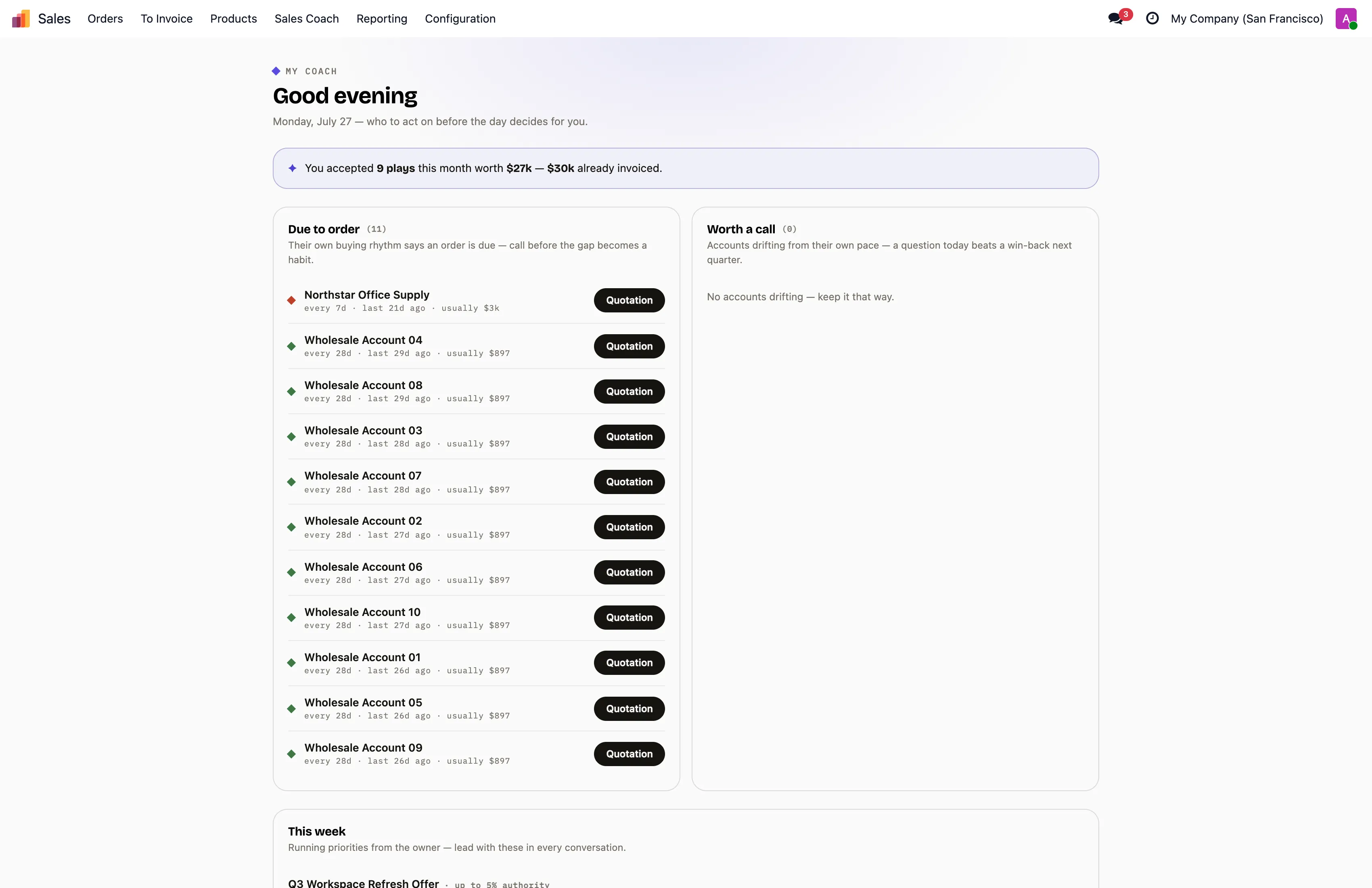Select the Wholesale Account 05 name
The height and width of the screenshot is (888, 1372).
pyautogui.click(x=363, y=702)
